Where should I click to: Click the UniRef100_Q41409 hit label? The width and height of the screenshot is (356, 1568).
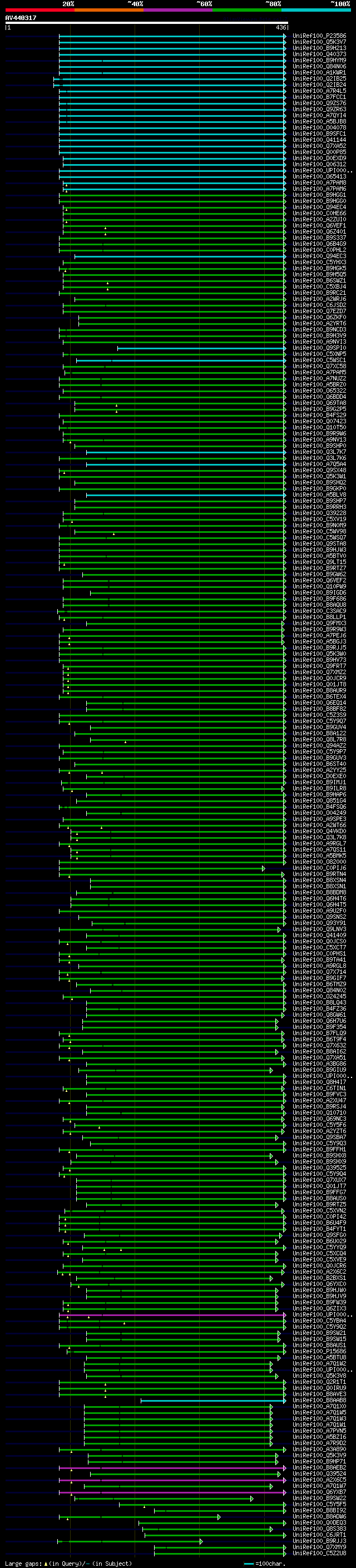[319, 935]
